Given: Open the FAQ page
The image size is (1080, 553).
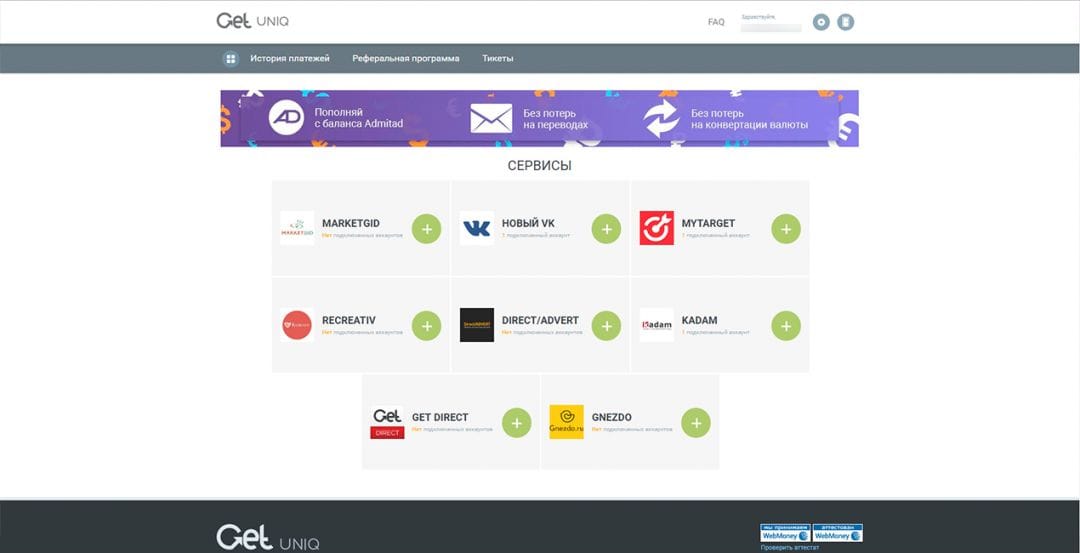Looking at the screenshot, I should pos(716,22).
